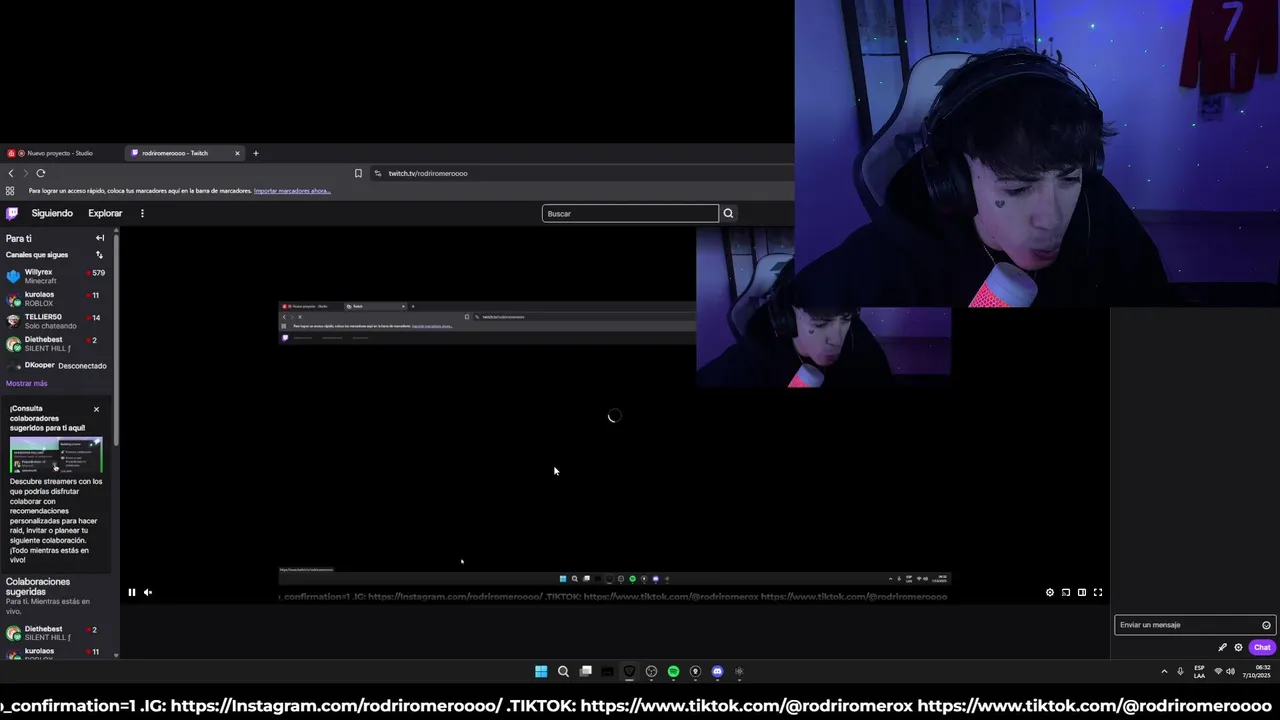The height and width of the screenshot is (720, 1280).
Task: Pause the Twitch stream player
Action: tap(131, 592)
